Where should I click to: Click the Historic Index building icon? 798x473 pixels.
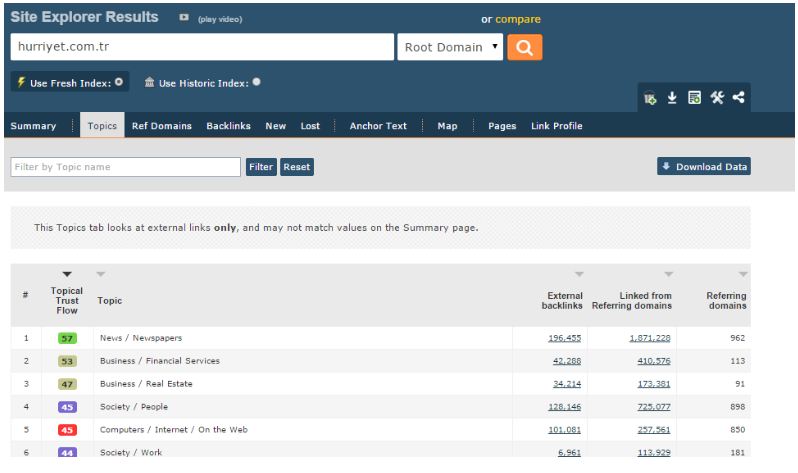coord(149,82)
